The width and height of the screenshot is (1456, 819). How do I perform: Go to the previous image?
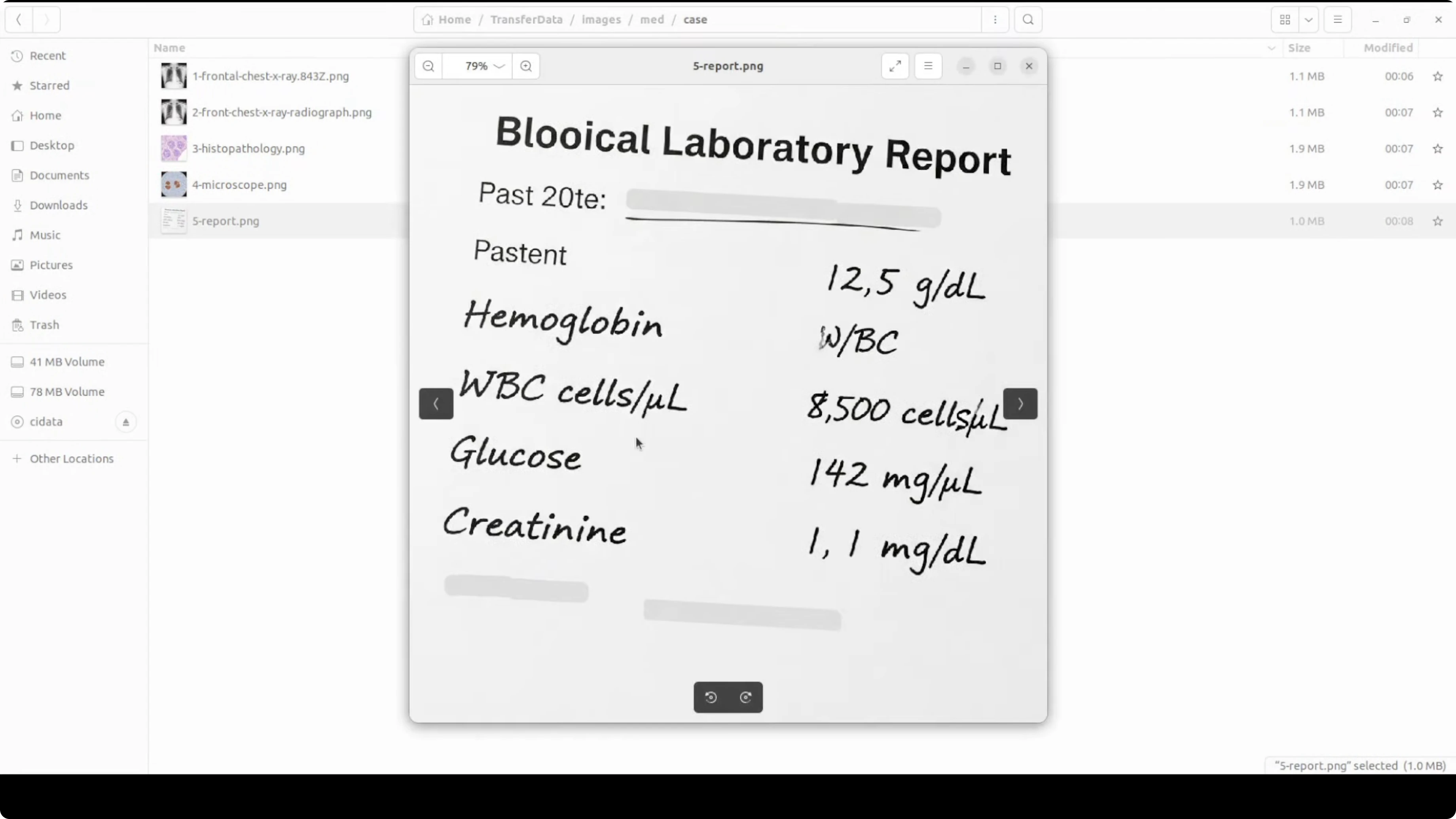436,404
